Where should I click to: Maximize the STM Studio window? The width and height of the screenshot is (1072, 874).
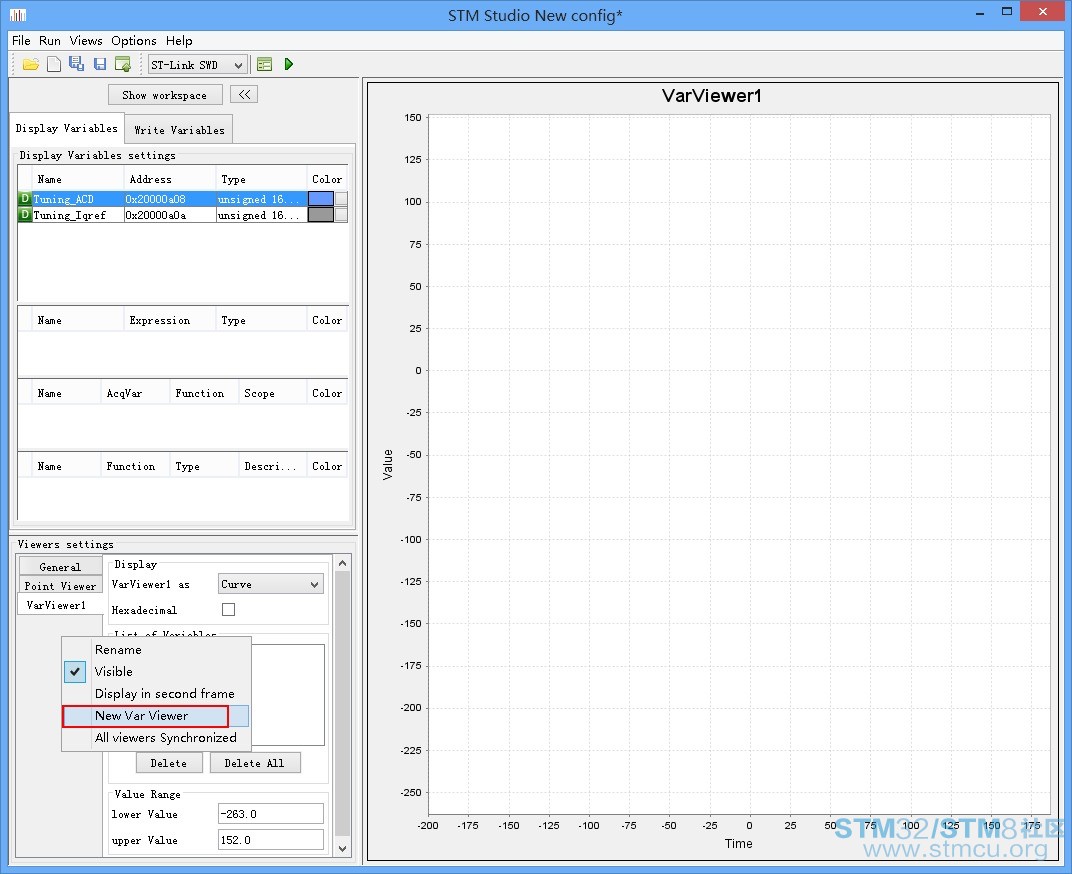1006,12
